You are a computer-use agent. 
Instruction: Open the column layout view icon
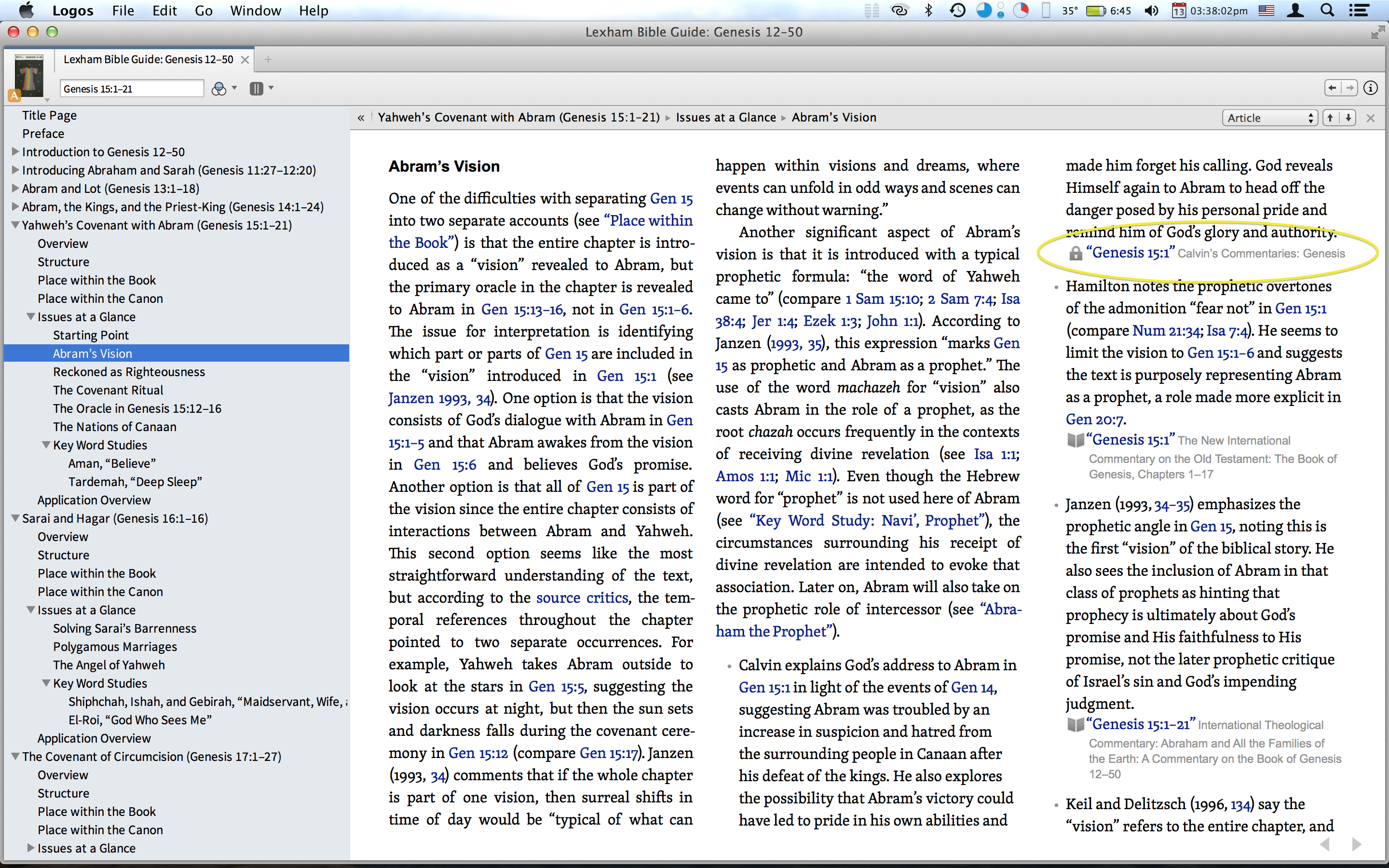[256, 88]
